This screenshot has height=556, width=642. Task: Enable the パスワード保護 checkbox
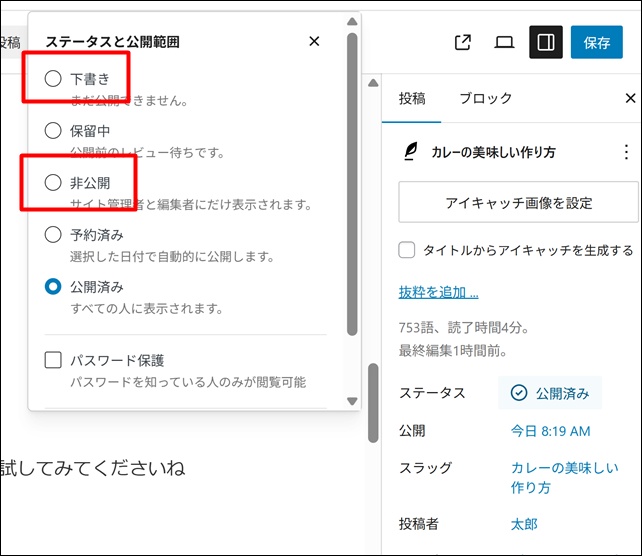[53, 360]
